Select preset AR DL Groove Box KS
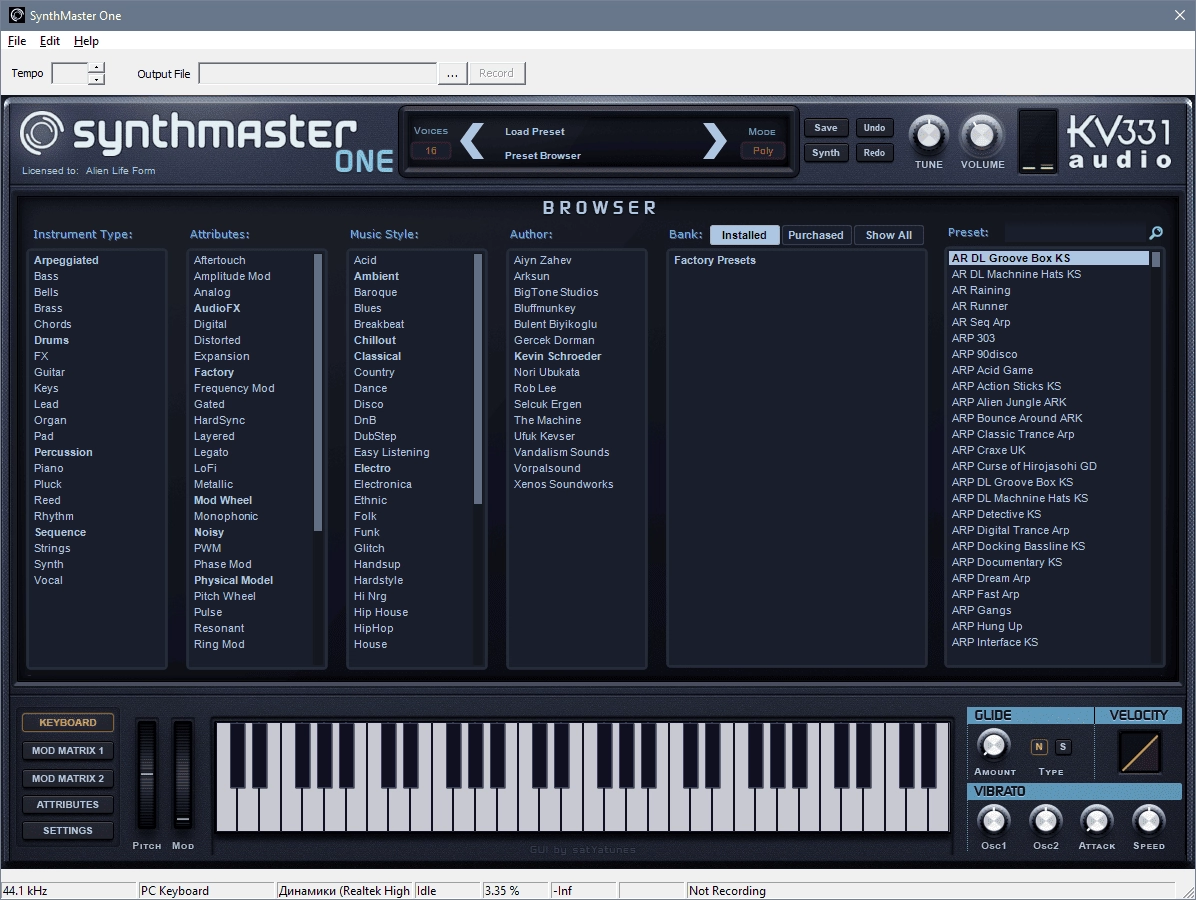Screen dimensions: 1196x900 1049,259
